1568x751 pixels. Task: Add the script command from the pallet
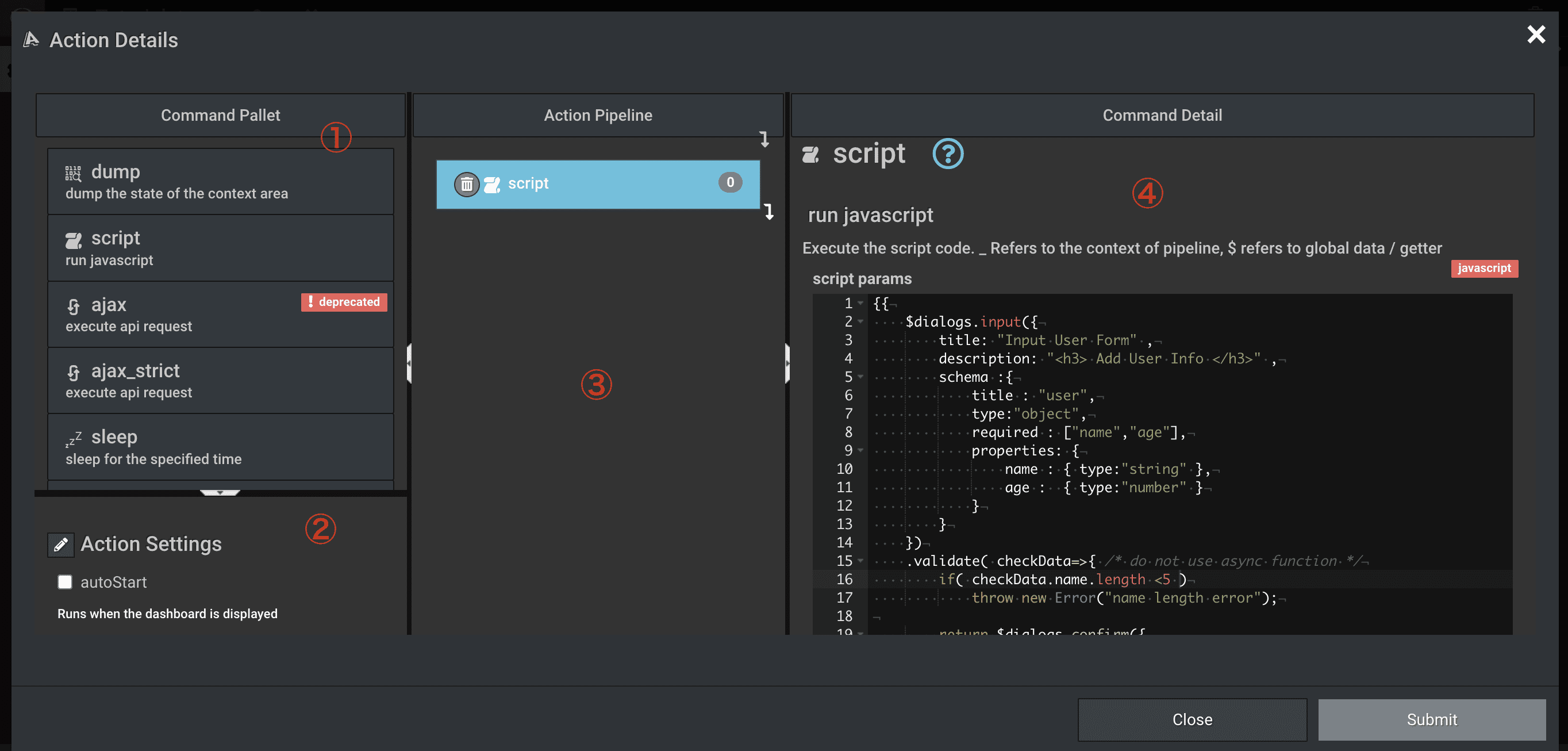coord(220,248)
